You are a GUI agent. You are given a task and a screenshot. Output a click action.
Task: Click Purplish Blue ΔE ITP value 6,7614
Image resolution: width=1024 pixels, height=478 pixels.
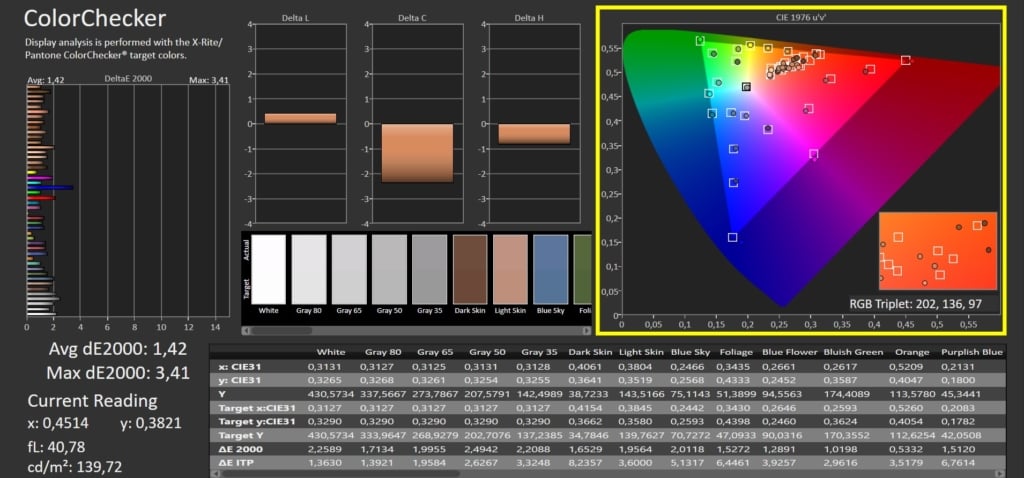pyautogui.click(x=959, y=463)
